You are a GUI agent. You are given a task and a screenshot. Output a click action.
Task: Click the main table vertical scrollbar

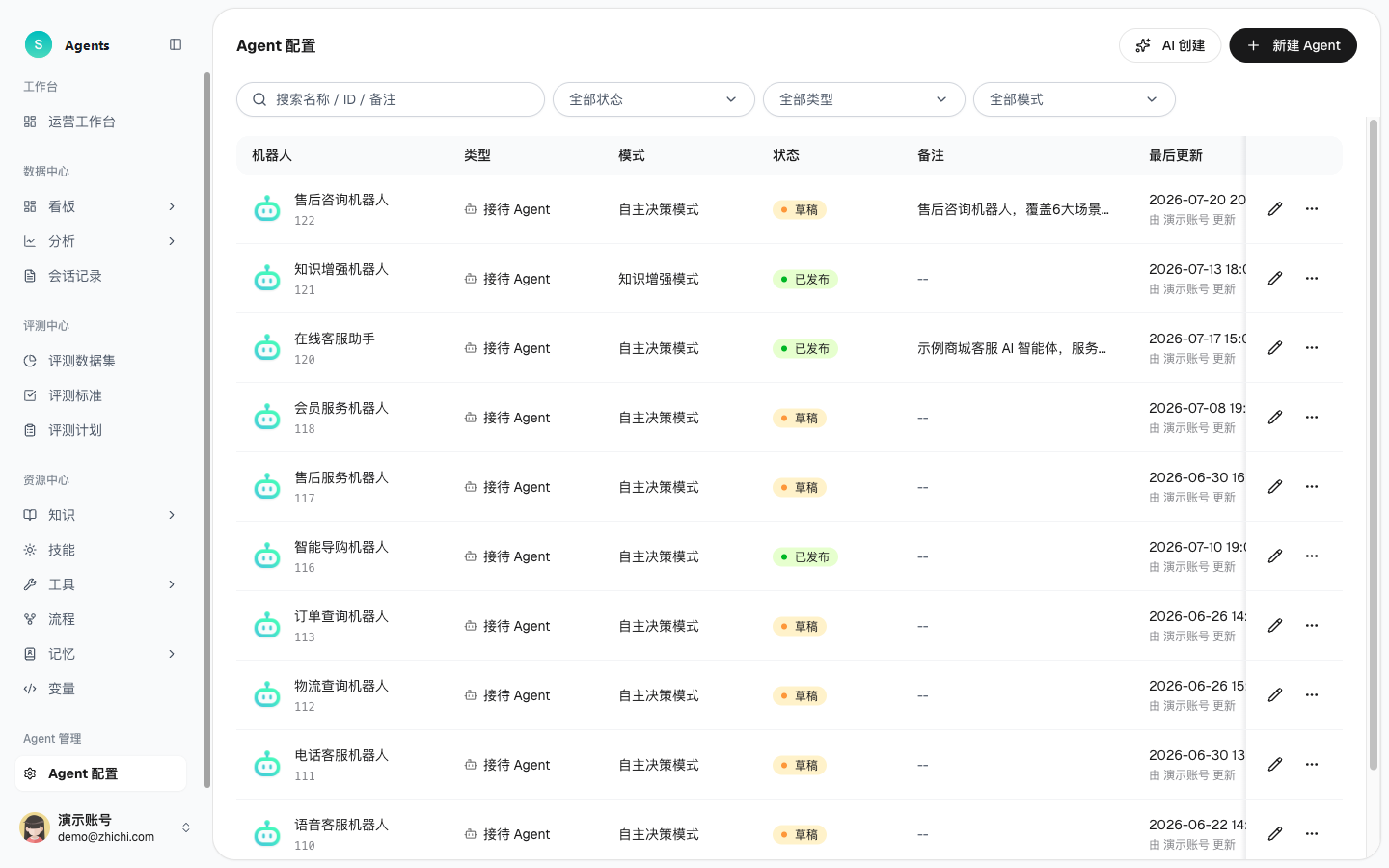[1374, 444]
